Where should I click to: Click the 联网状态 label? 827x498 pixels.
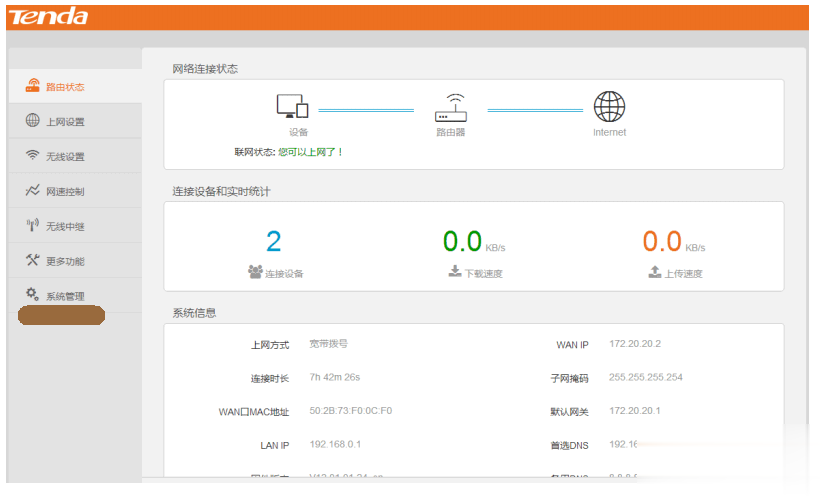pyautogui.click(x=255, y=152)
